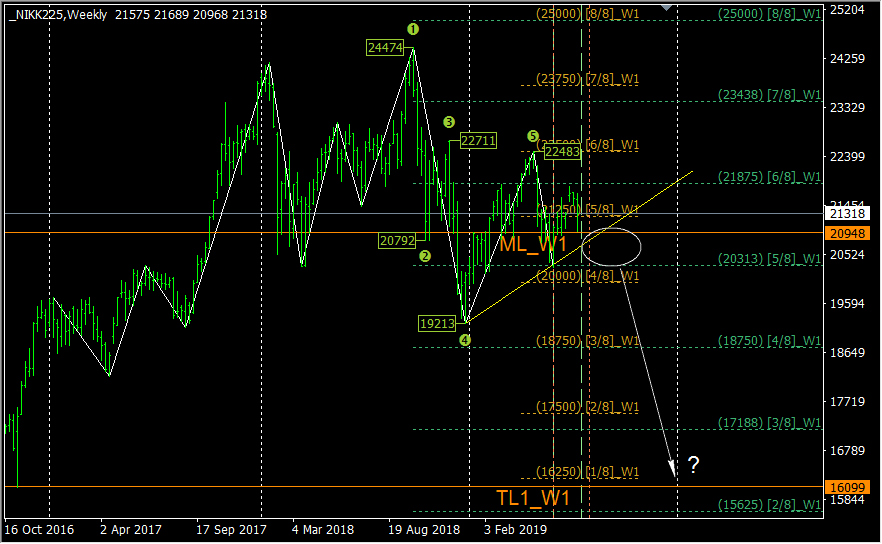Select the green (25000) [8/8]_W1 level label
Image resolution: width=882 pixels, height=544 pixels.
pos(770,14)
